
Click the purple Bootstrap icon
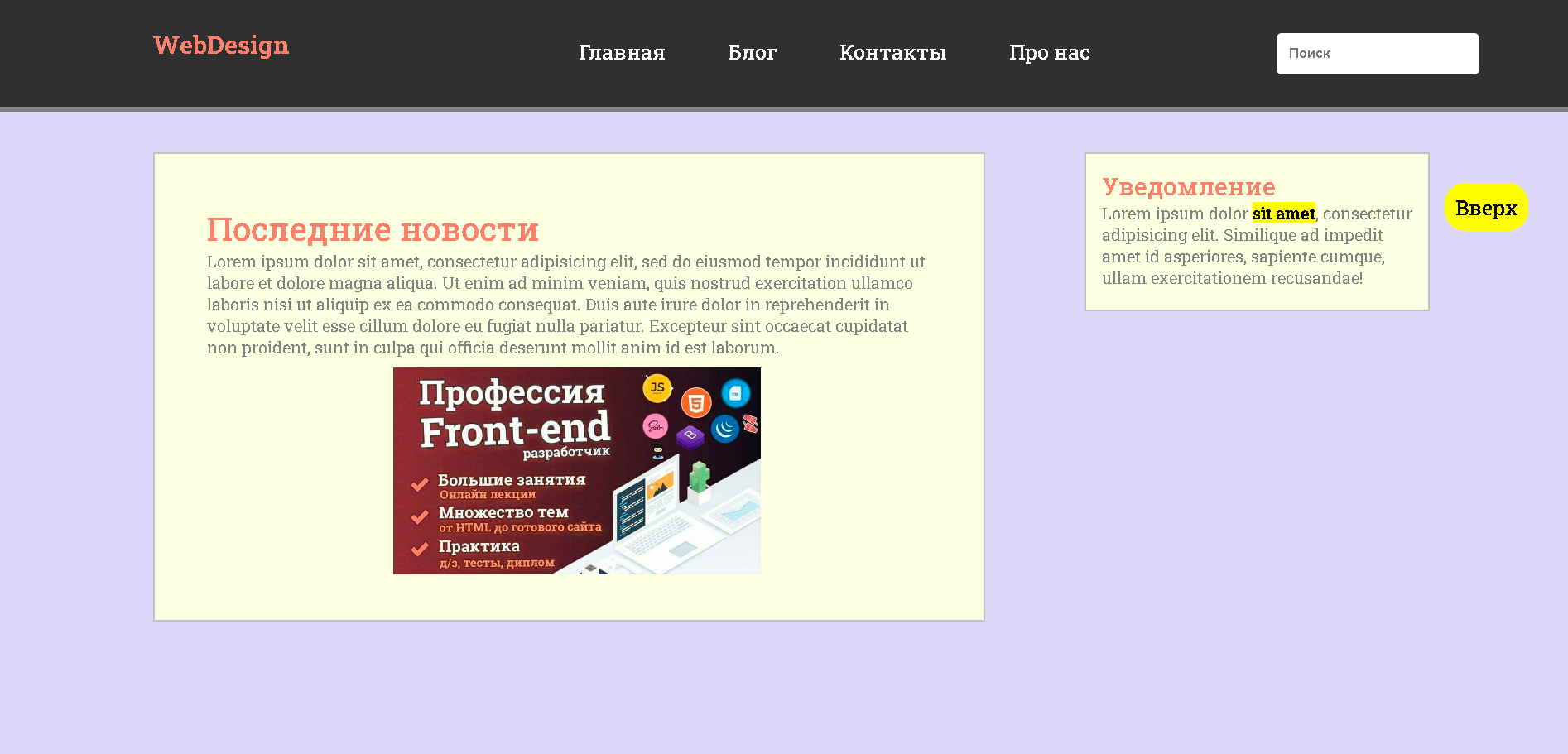tap(690, 435)
